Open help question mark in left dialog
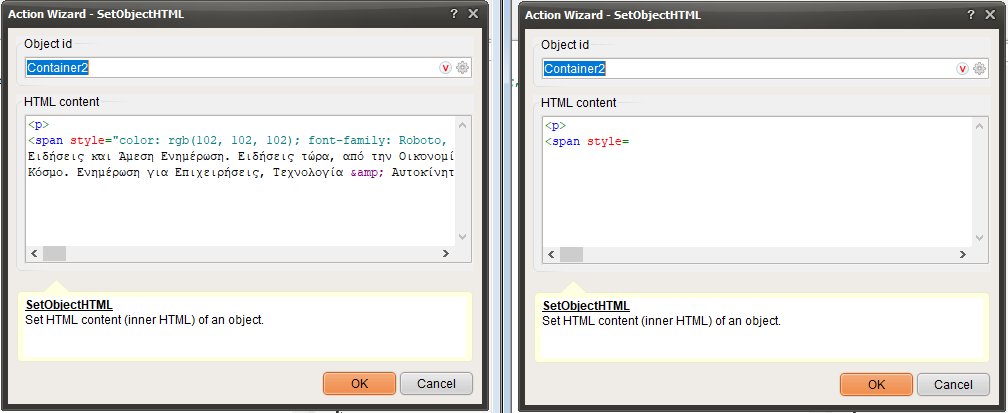The height and width of the screenshot is (413, 1008). [454, 14]
